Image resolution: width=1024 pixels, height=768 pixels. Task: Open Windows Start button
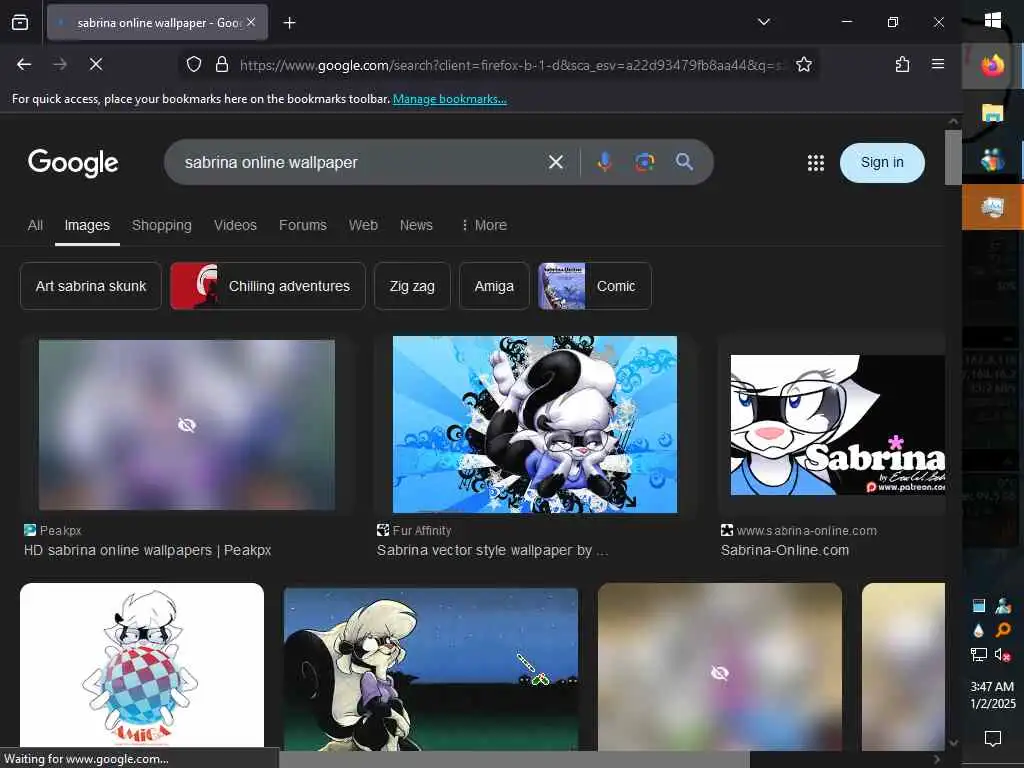[993, 20]
